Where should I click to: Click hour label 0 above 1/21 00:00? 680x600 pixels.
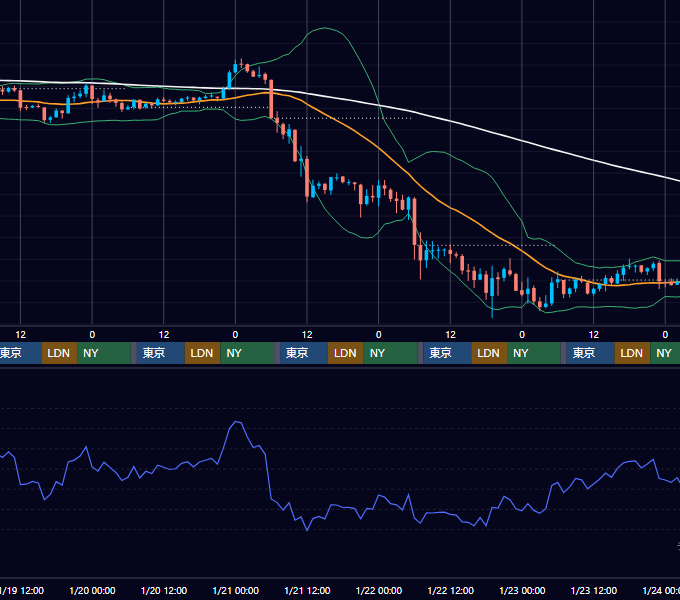tap(235, 335)
